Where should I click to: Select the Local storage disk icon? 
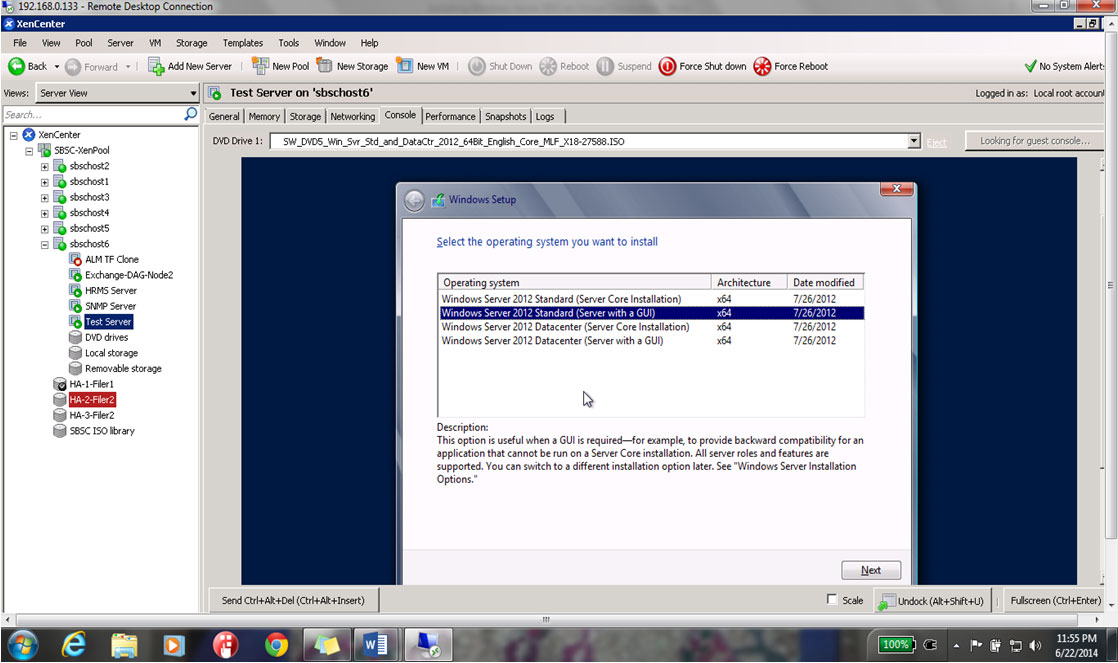pos(75,353)
